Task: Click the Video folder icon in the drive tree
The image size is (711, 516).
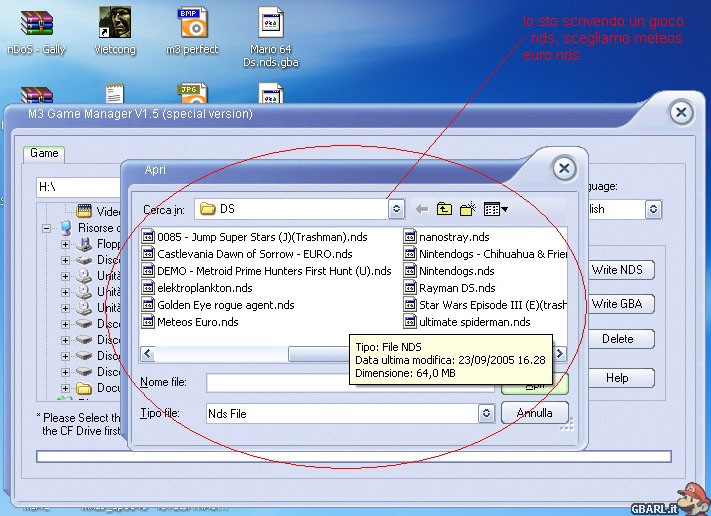Action: pos(84,211)
